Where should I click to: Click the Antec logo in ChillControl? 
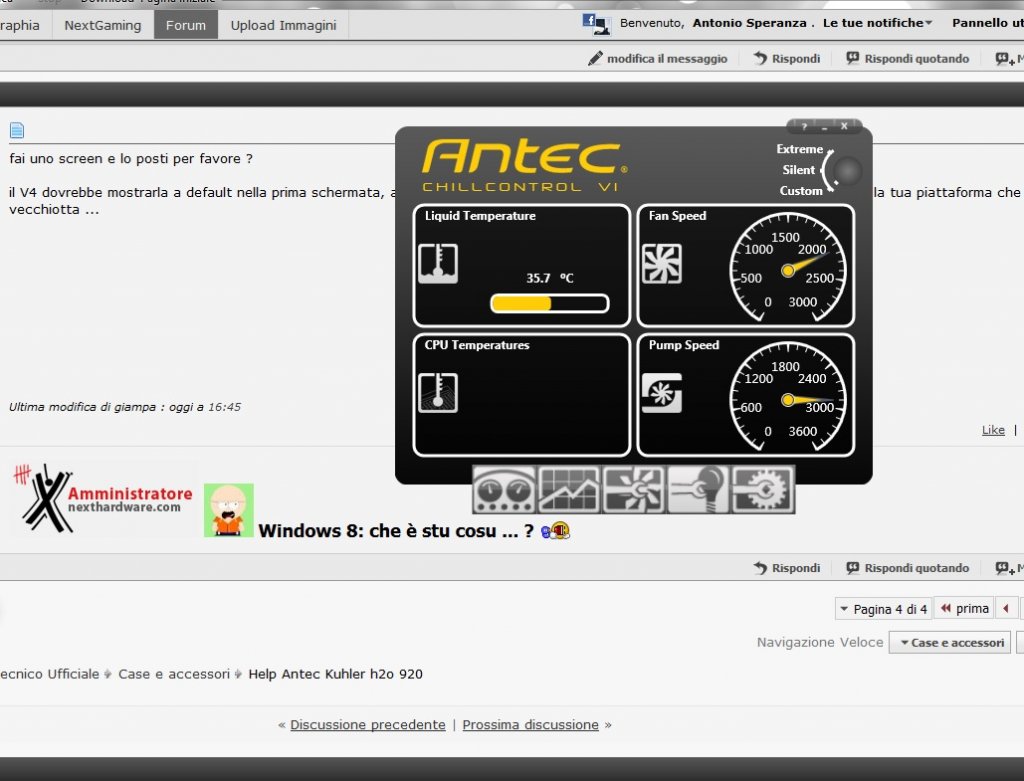click(x=524, y=158)
